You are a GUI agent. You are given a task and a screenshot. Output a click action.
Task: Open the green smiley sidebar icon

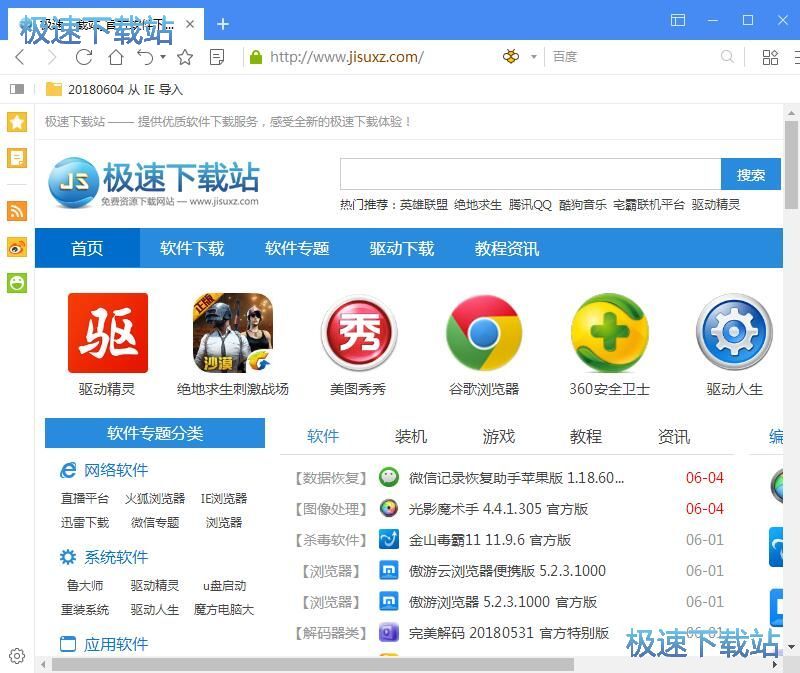coord(17,283)
